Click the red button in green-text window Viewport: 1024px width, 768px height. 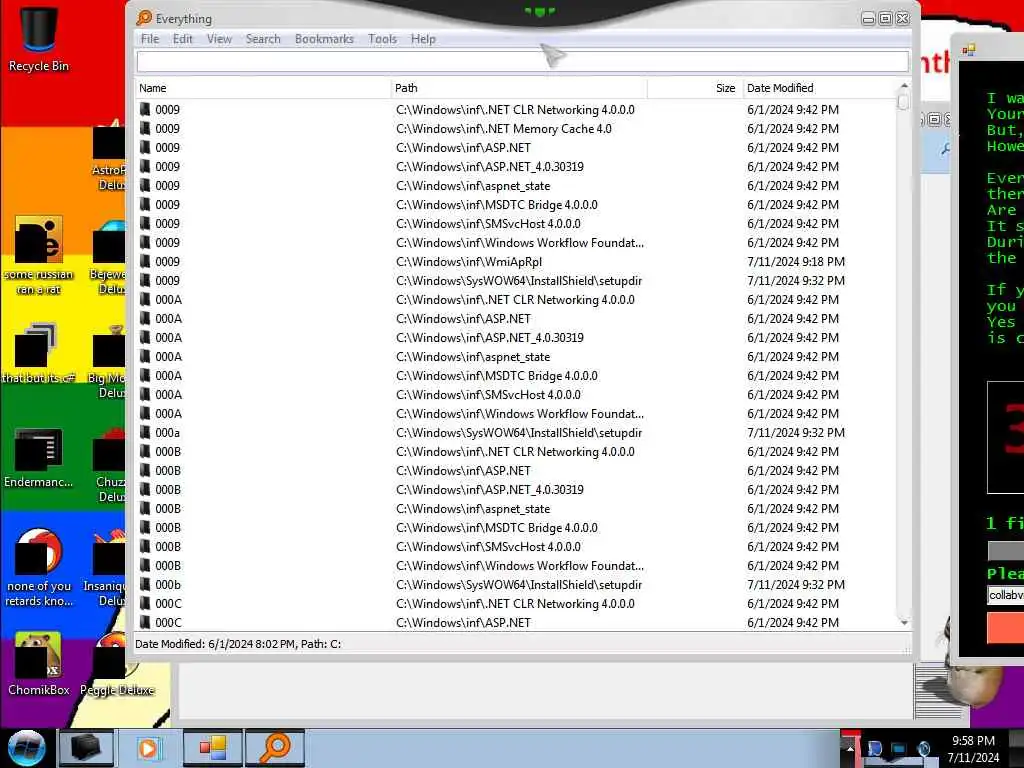tap(1005, 629)
